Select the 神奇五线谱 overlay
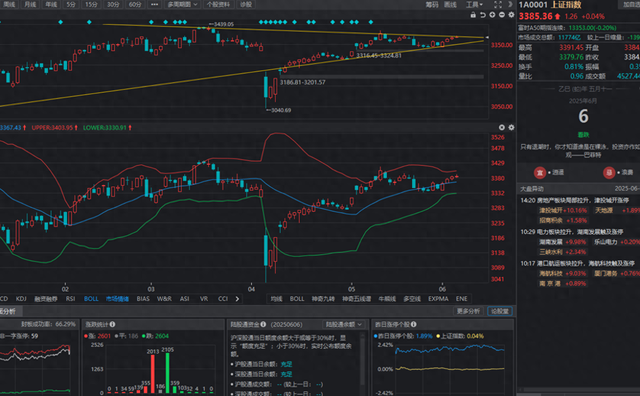The height and width of the screenshot is (396, 640). pos(357,299)
